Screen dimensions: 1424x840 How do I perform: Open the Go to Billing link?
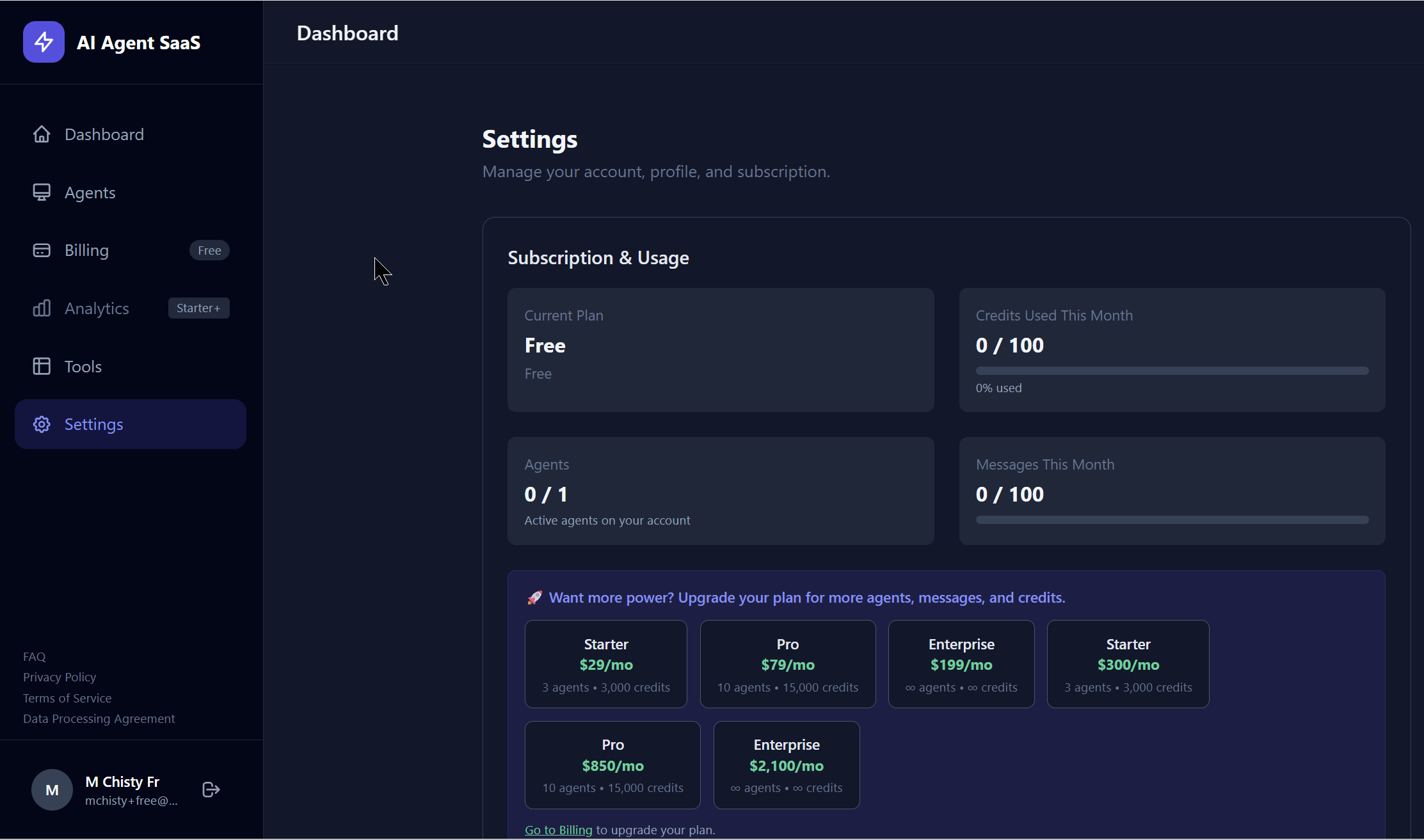click(x=557, y=830)
